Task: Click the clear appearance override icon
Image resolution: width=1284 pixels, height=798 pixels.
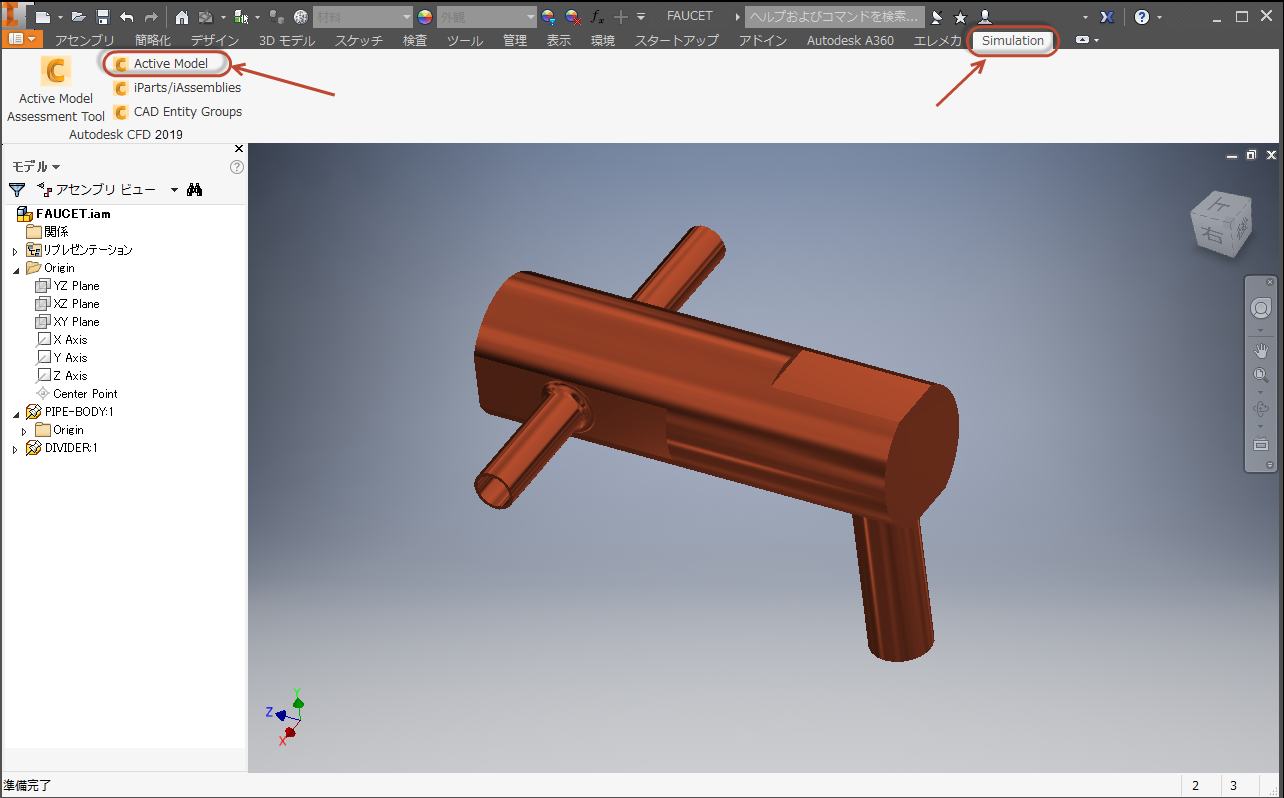Action: pos(573,17)
